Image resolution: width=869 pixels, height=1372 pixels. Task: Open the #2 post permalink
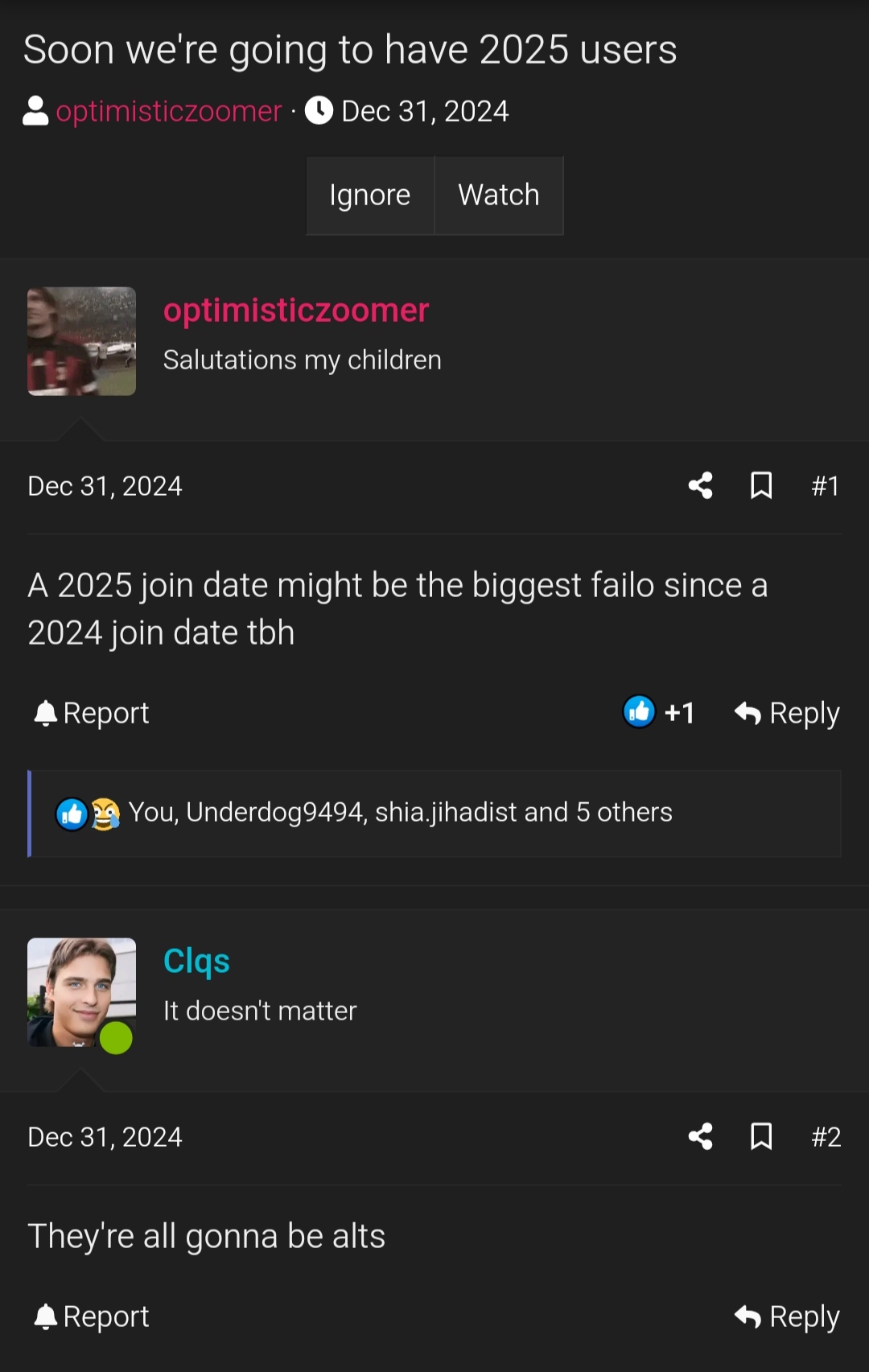pyautogui.click(x=823, y=1136)
